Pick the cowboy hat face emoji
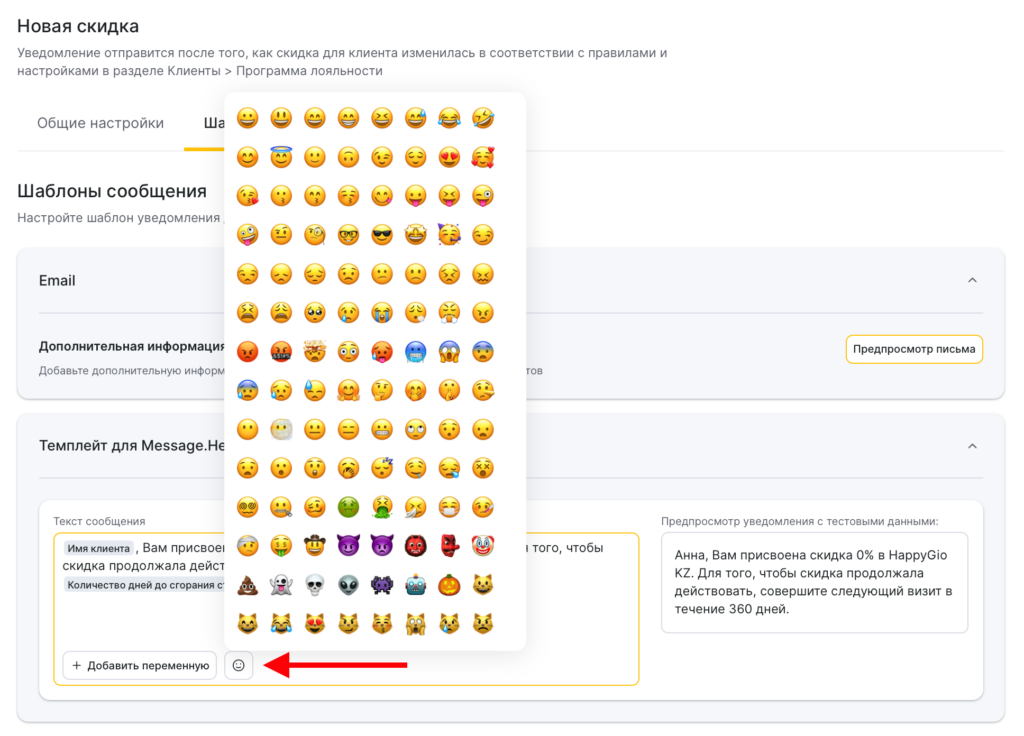This screenshot has height=736, width=1024. [315, 547]
